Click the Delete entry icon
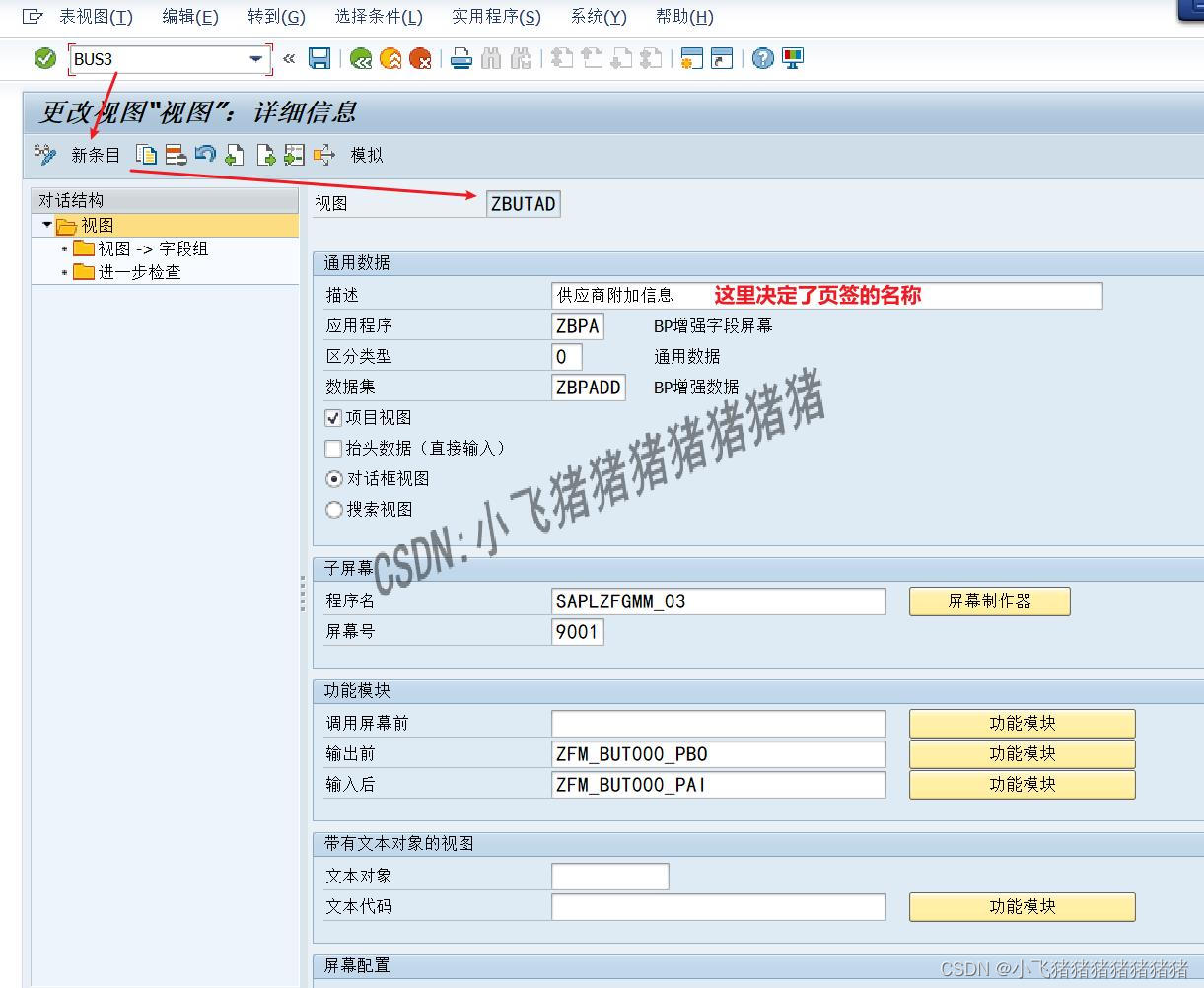The image size is (1204, 988). click(176, 155)
